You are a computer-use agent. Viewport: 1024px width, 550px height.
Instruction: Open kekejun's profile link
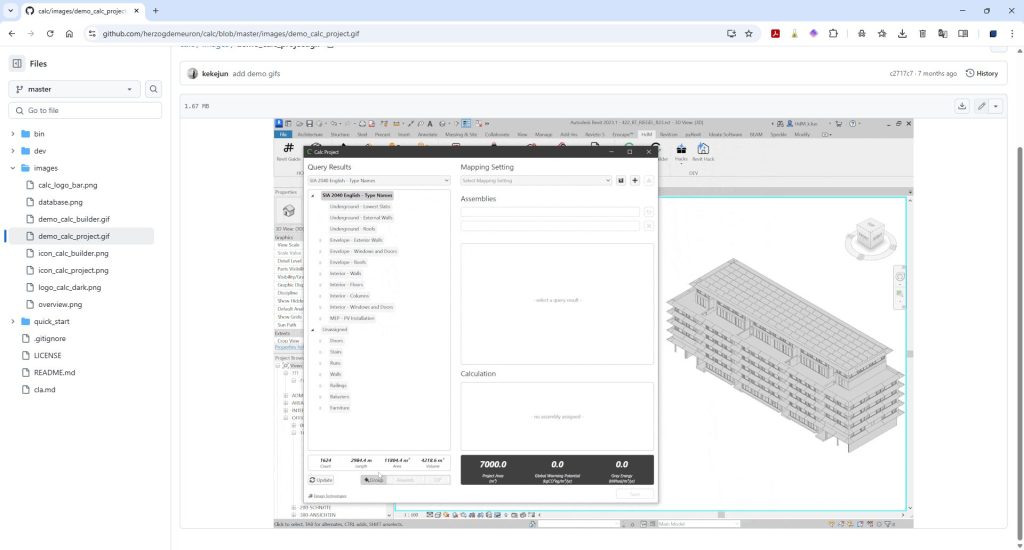[x=215, y=73]
